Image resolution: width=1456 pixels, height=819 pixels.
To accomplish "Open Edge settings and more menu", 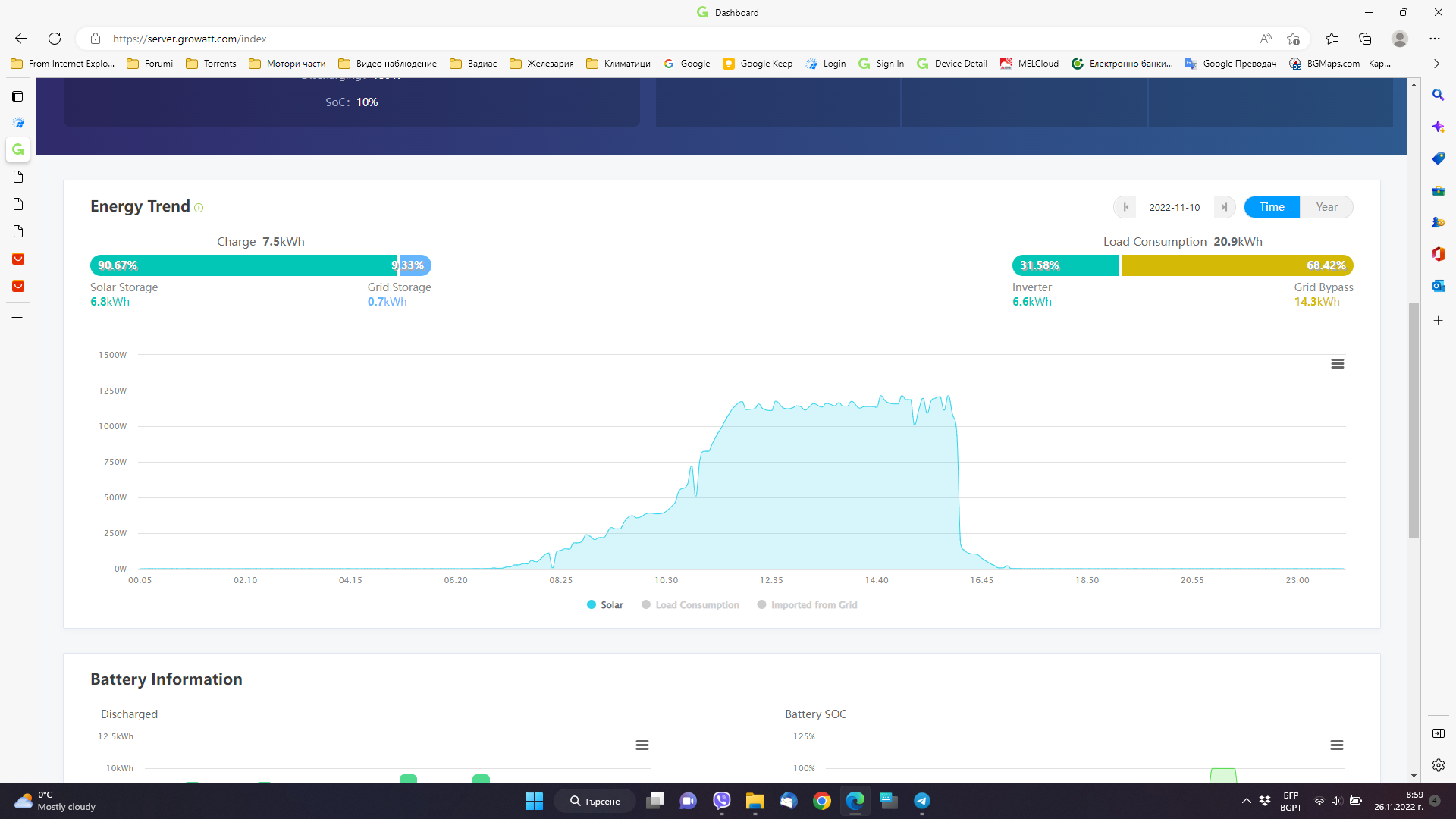I will point(1434,39).
